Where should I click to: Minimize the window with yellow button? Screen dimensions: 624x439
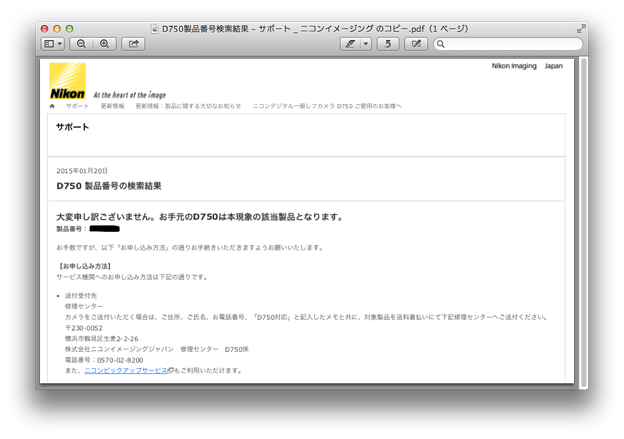(57, 29)
